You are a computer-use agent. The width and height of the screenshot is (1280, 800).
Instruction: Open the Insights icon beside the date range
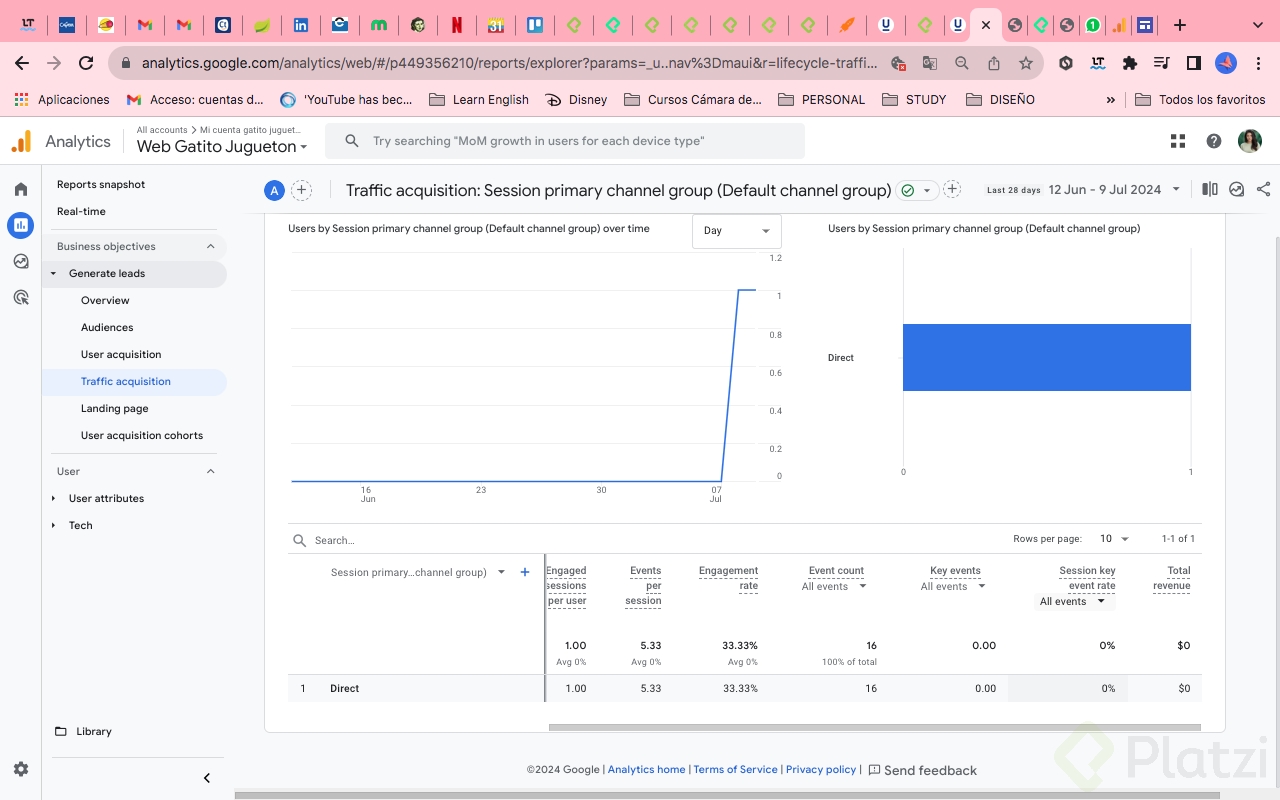point(1236,189)
